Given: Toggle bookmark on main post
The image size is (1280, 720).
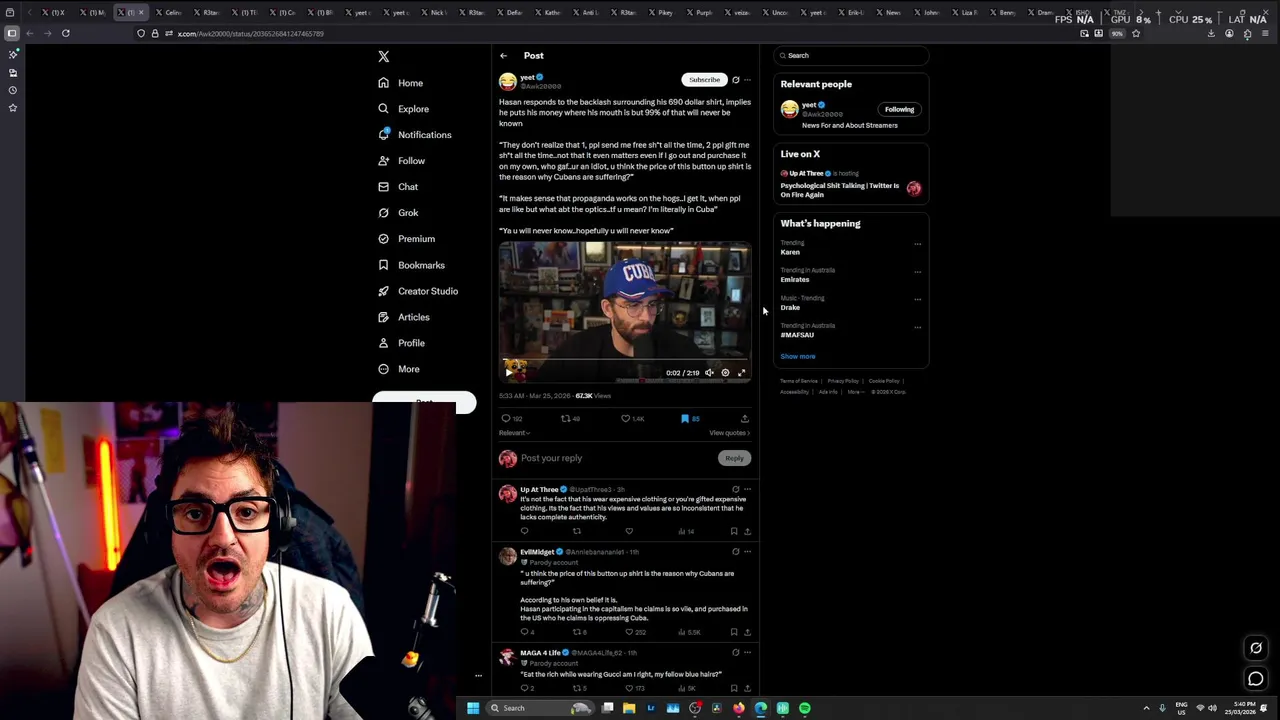Looking at the screenshot, I should 685,419.
